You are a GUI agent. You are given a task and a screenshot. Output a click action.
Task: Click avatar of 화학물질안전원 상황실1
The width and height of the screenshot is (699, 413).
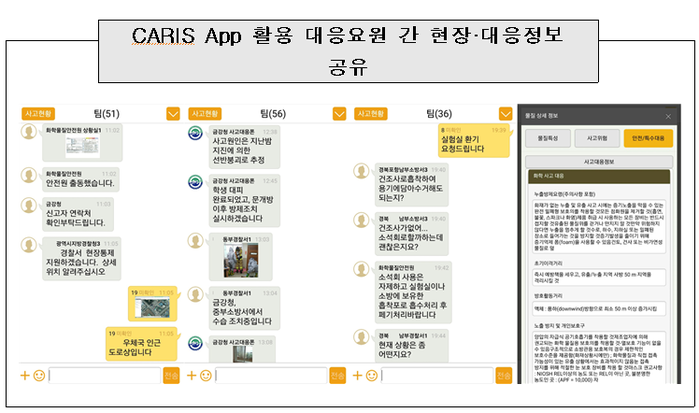point(29,132)
